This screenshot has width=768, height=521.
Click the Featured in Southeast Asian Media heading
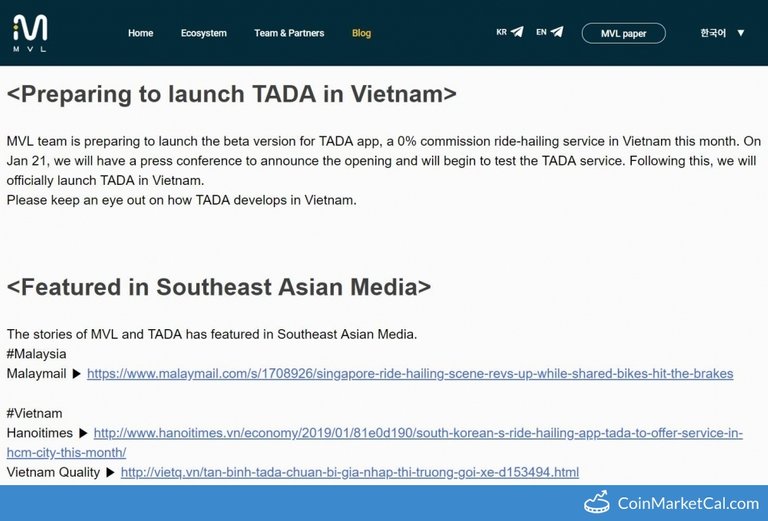coord(219,287)
